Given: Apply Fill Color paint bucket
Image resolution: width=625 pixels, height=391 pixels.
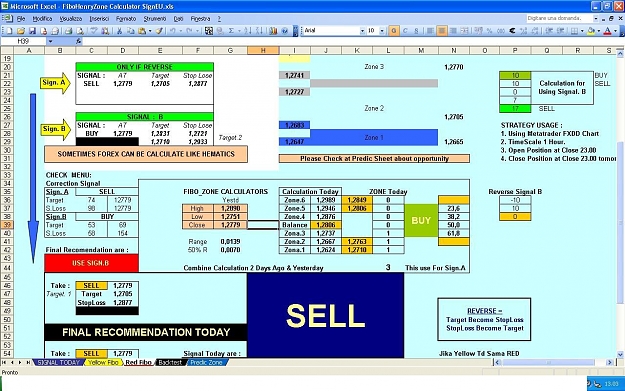Looking at the screenshot, I should click(591, 31).
